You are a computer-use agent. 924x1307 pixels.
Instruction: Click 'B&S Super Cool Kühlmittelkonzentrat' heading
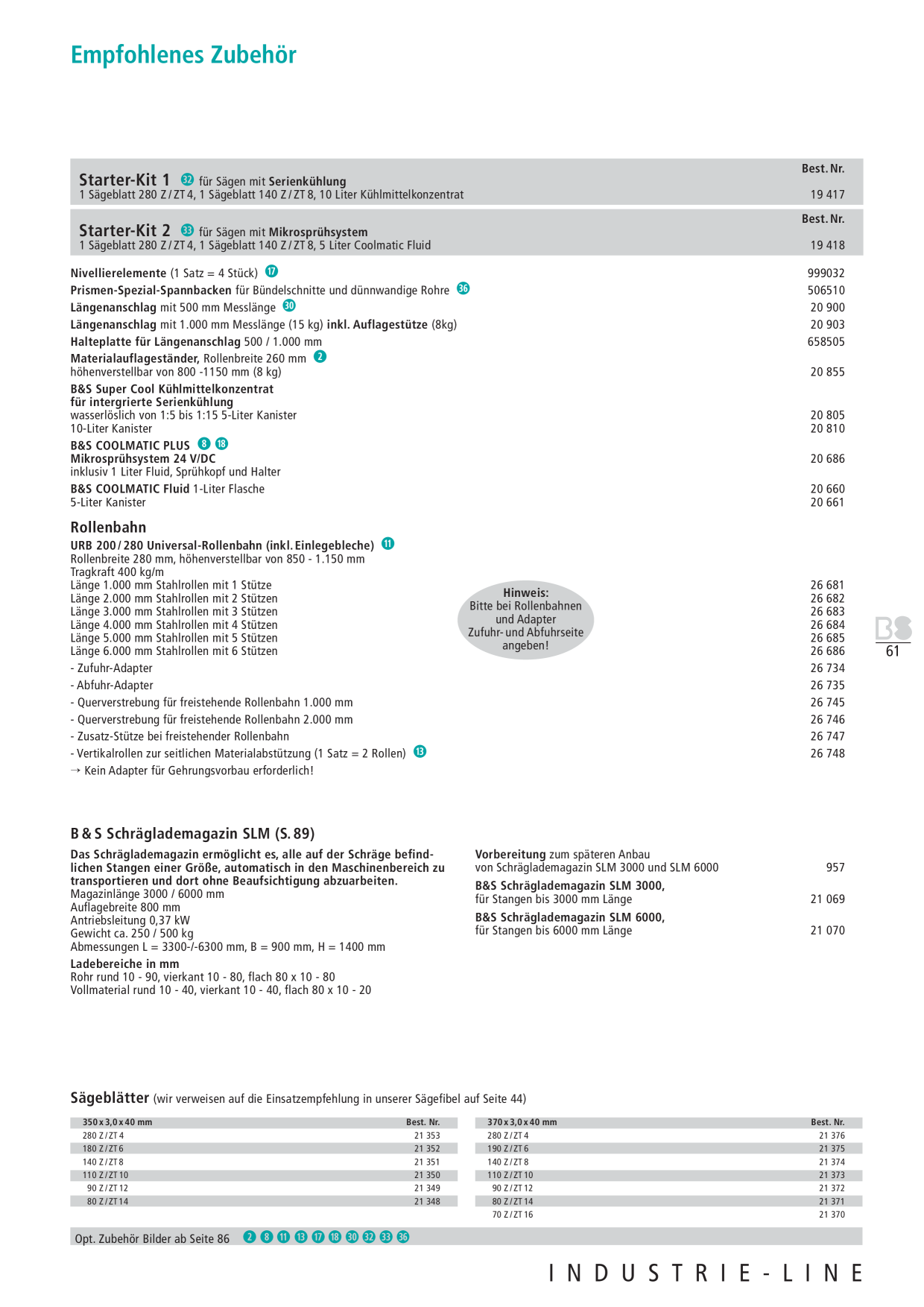click(x=172, y=389)
